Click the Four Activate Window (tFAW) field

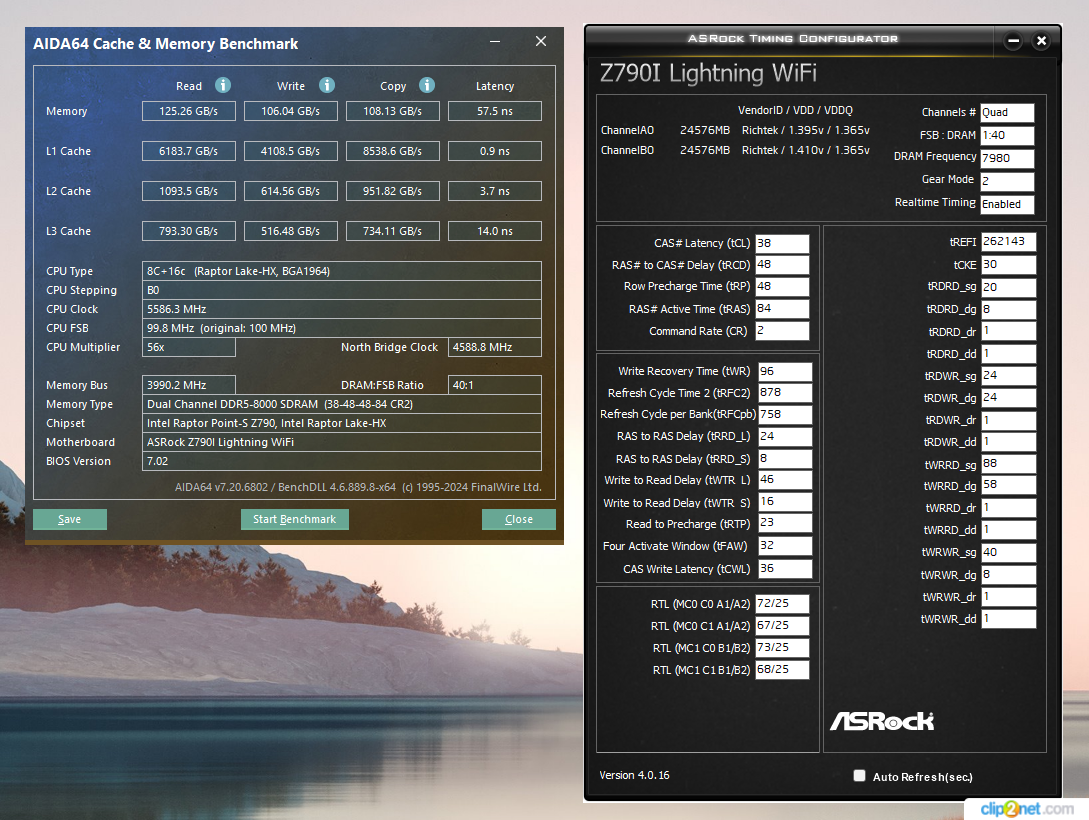coord(785,546)
